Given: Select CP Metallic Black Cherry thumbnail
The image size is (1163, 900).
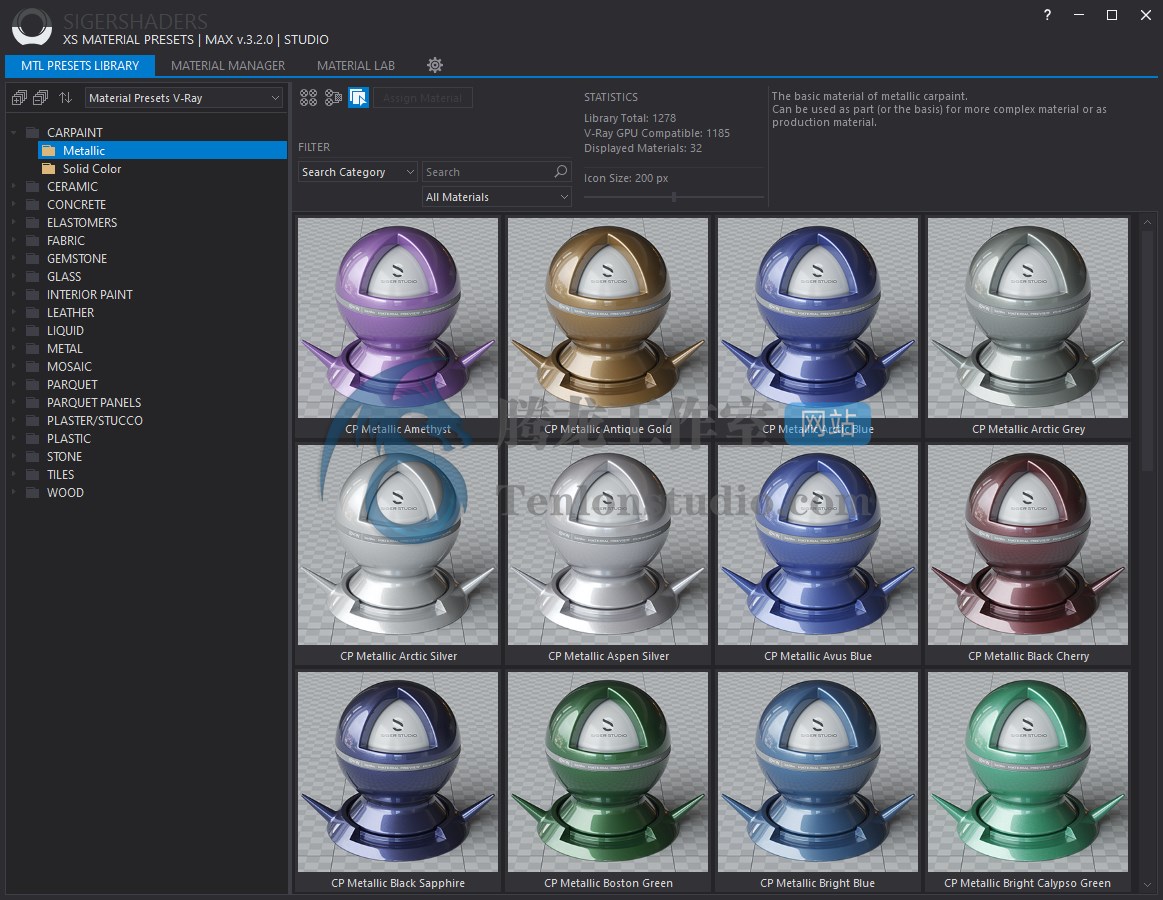Looking at the screenshot, I should (x=1027, y=545).
